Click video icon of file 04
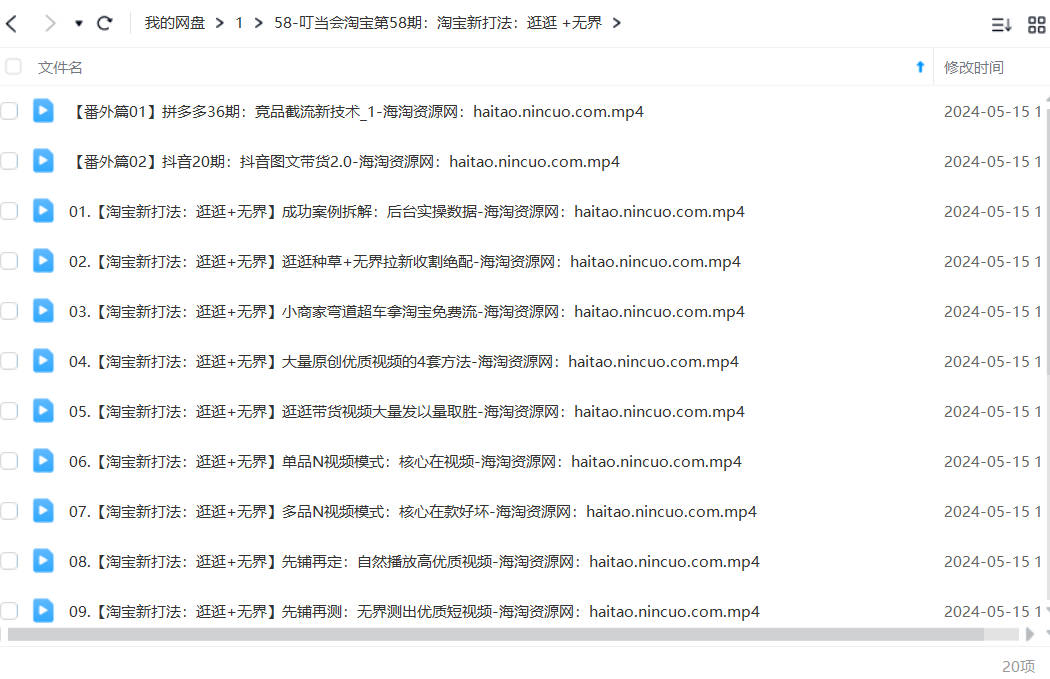The height and width of the screenshot is (679, 1050). pos(44,361)
